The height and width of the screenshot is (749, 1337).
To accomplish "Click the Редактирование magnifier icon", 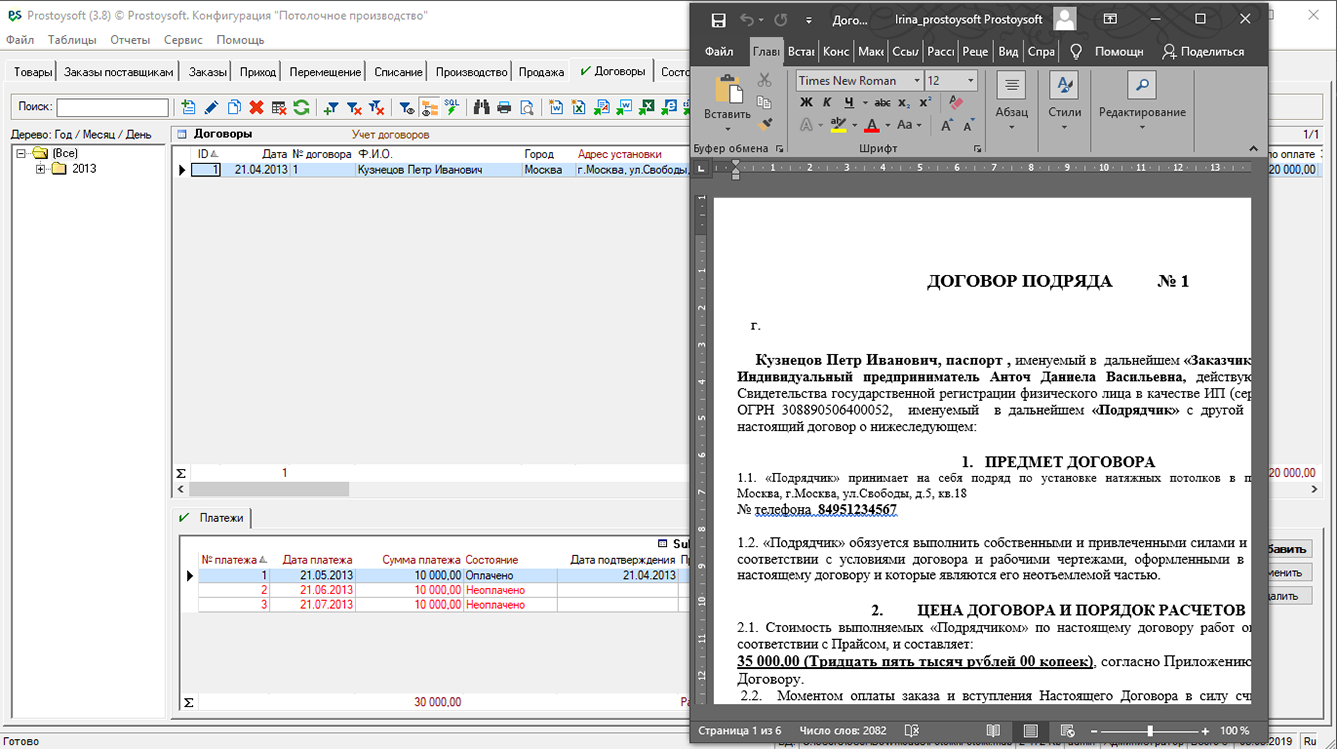I will point(1141,85).
